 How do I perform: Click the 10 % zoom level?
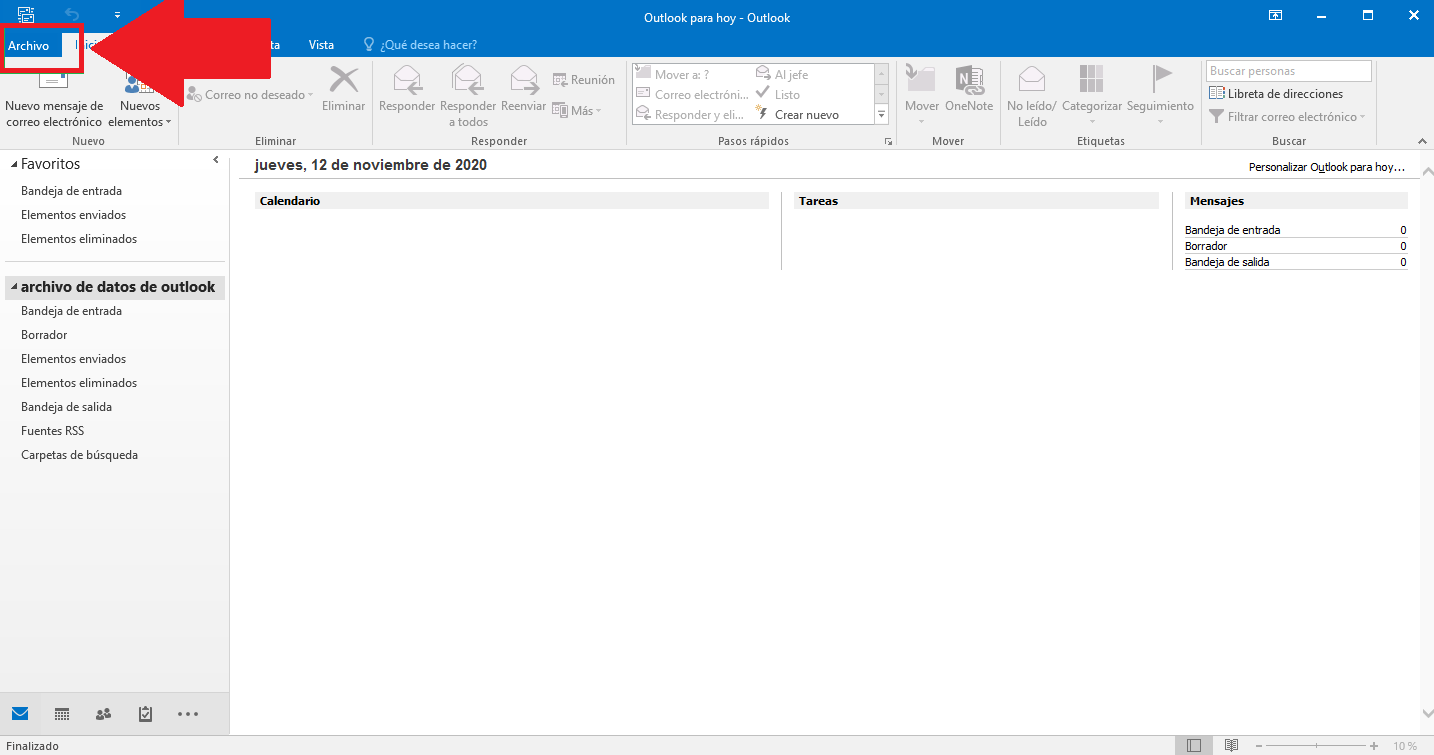click(1404, 746)
